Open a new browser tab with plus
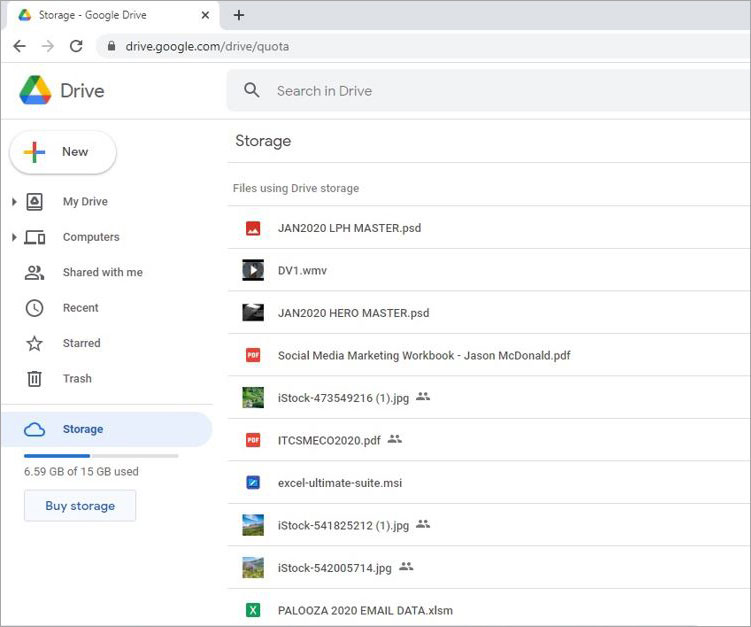 coord(239,15)
